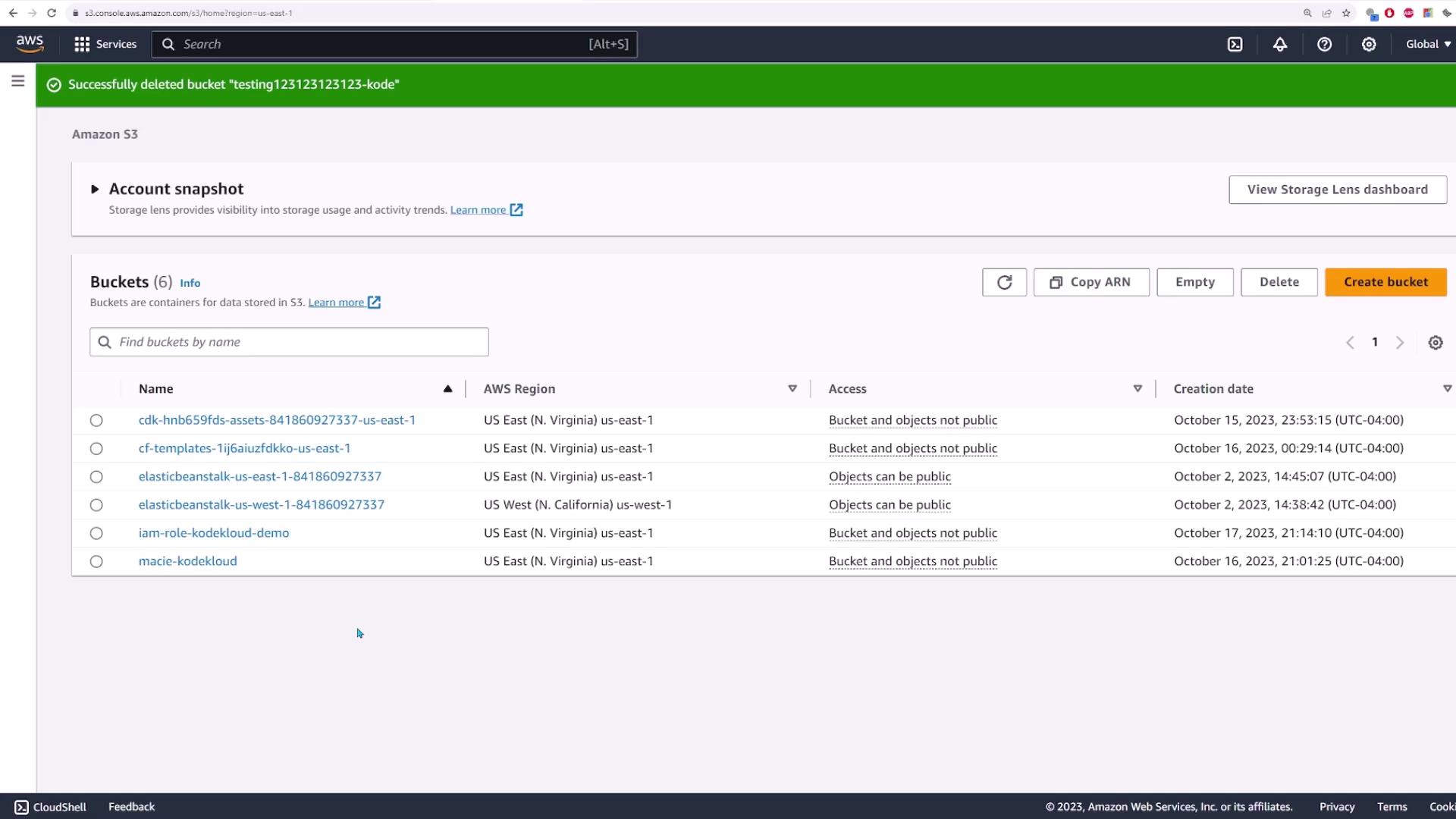Open the hamburger side navigation menu
The width and height of the screenshot is (1456, 819).
[18, 81]
